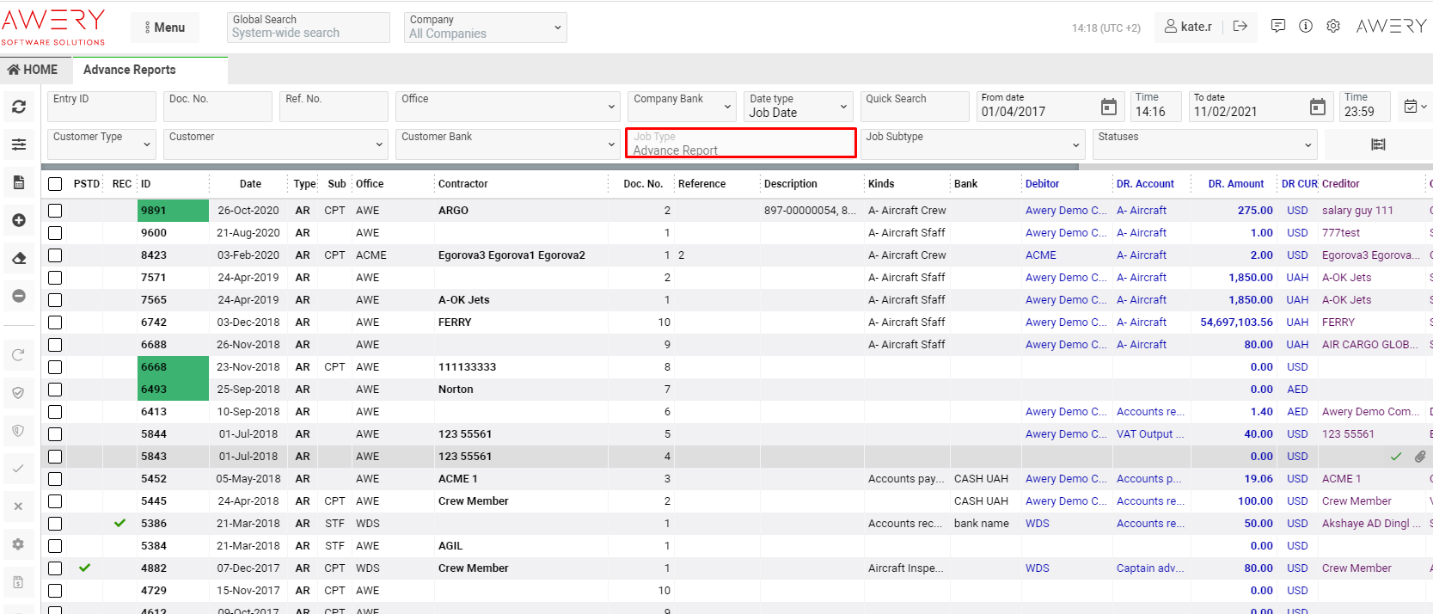Click the Awery Demo C... debitor link on entry 7571

tap(1065, 277)
